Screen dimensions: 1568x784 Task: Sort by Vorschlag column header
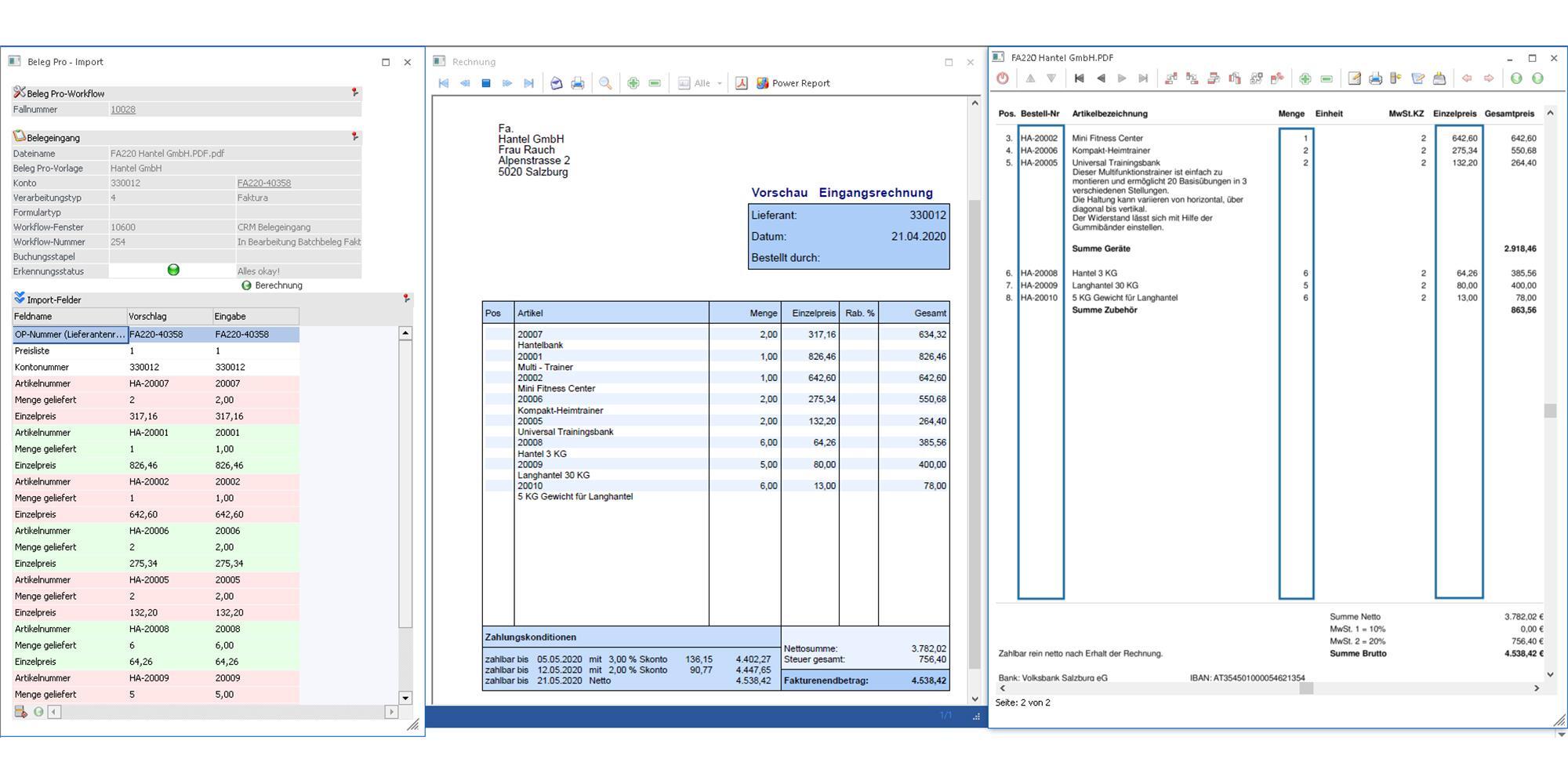[170, 316]
